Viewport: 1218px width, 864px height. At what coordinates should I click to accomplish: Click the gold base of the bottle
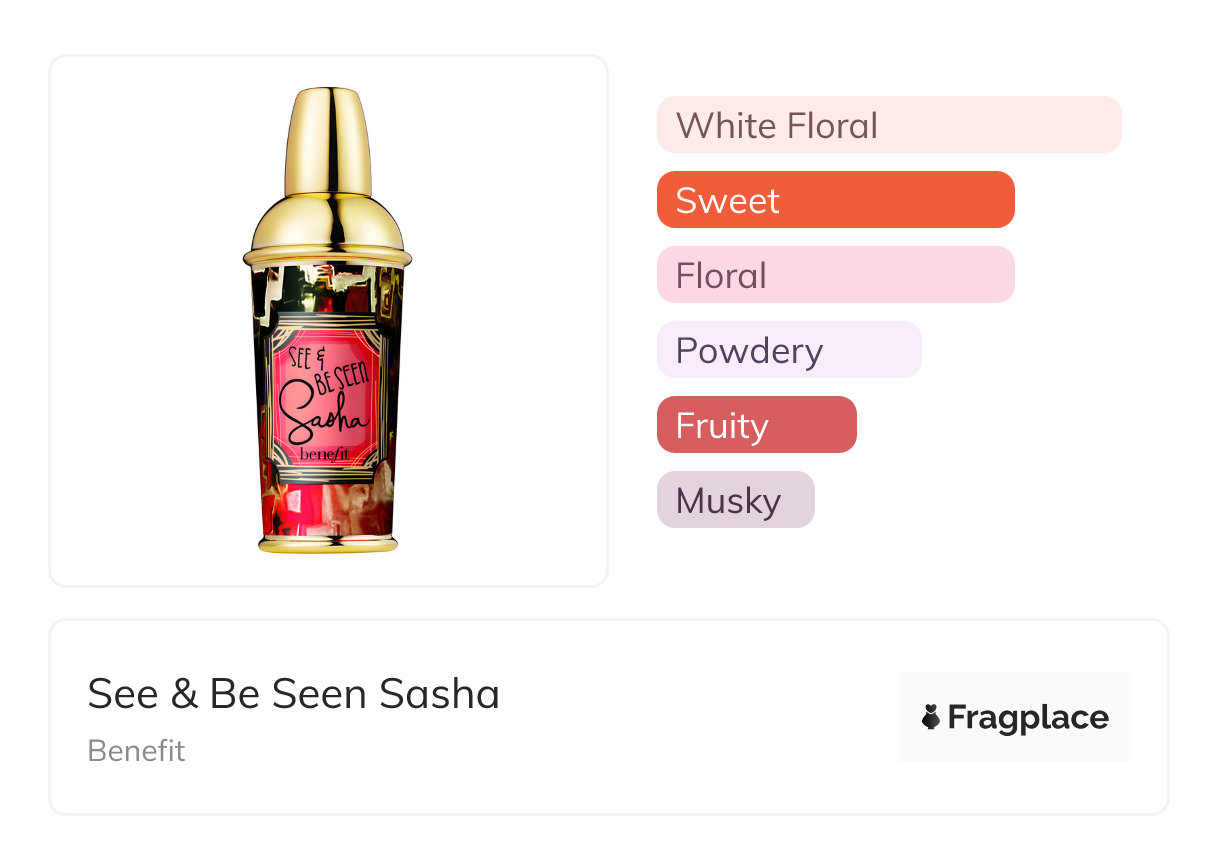click(x=328, y=544)
